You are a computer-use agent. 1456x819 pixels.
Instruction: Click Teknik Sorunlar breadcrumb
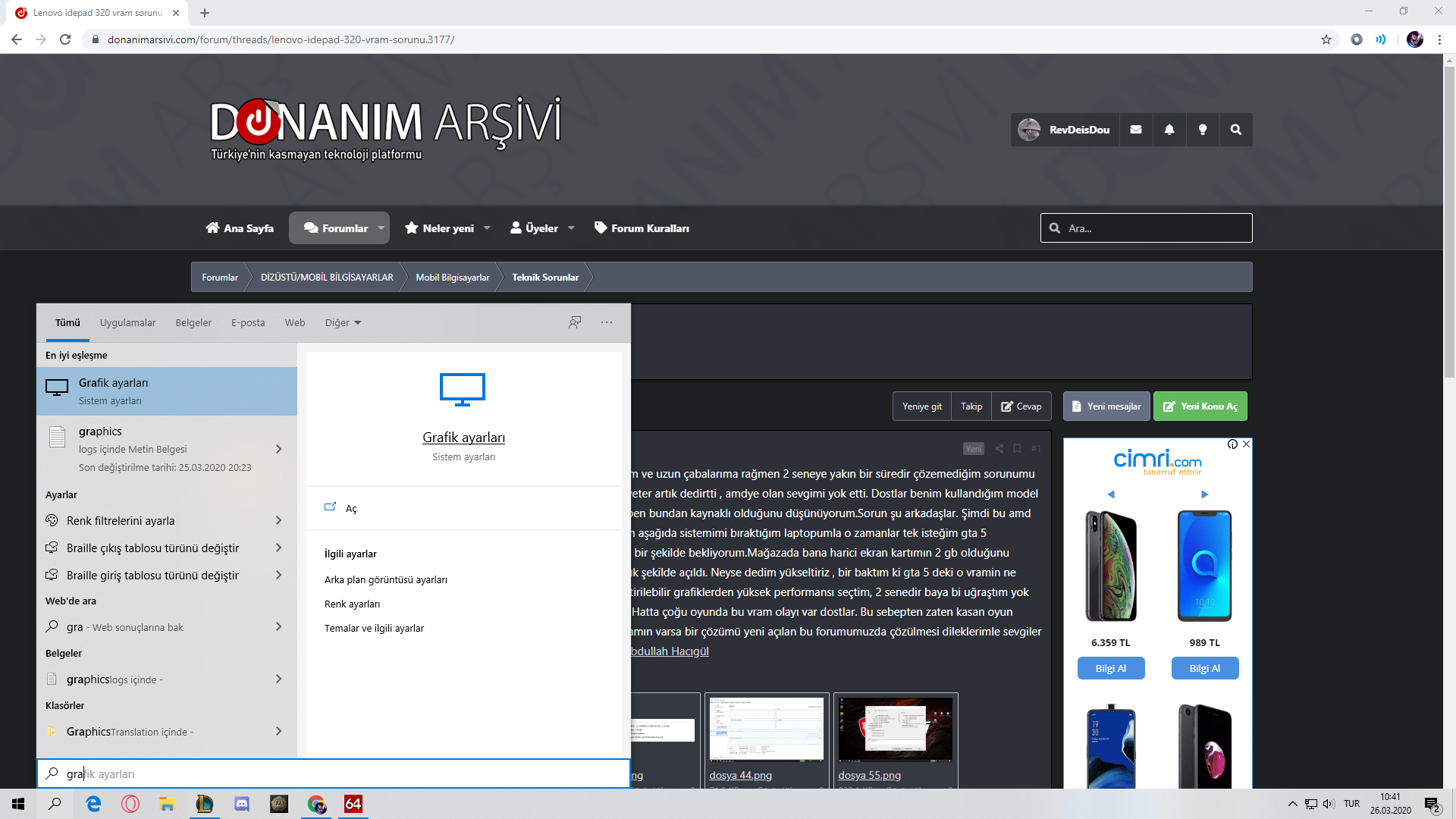point(545,278)
